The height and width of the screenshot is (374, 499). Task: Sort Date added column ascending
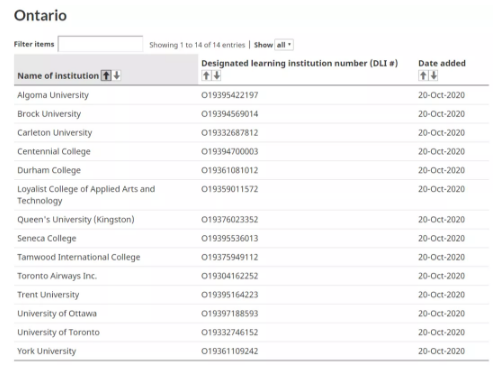423,76
